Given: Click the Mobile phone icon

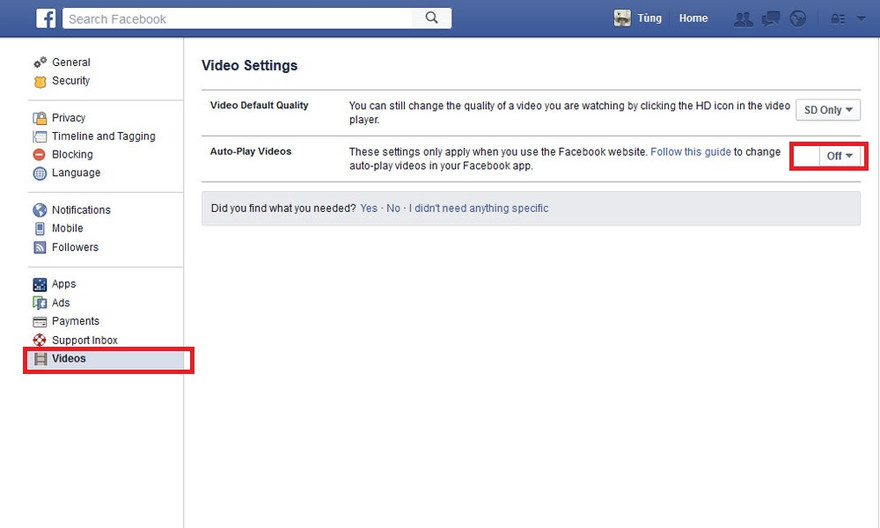Looking at the screenshot, I should [39, 228].
